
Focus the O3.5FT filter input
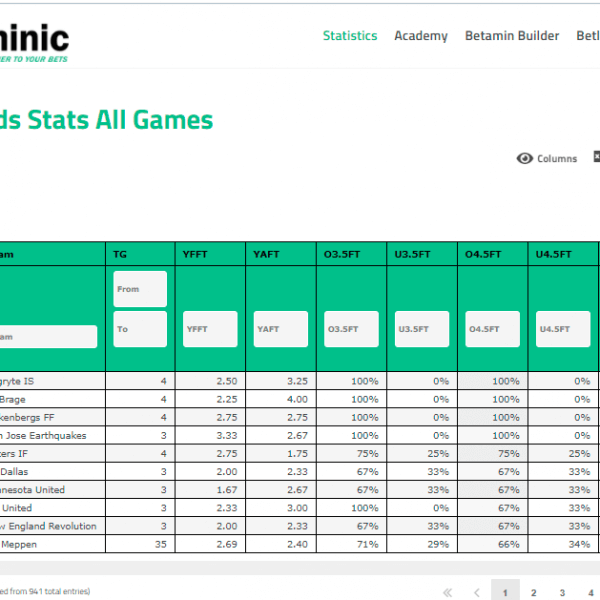click(x=351, y=329)
